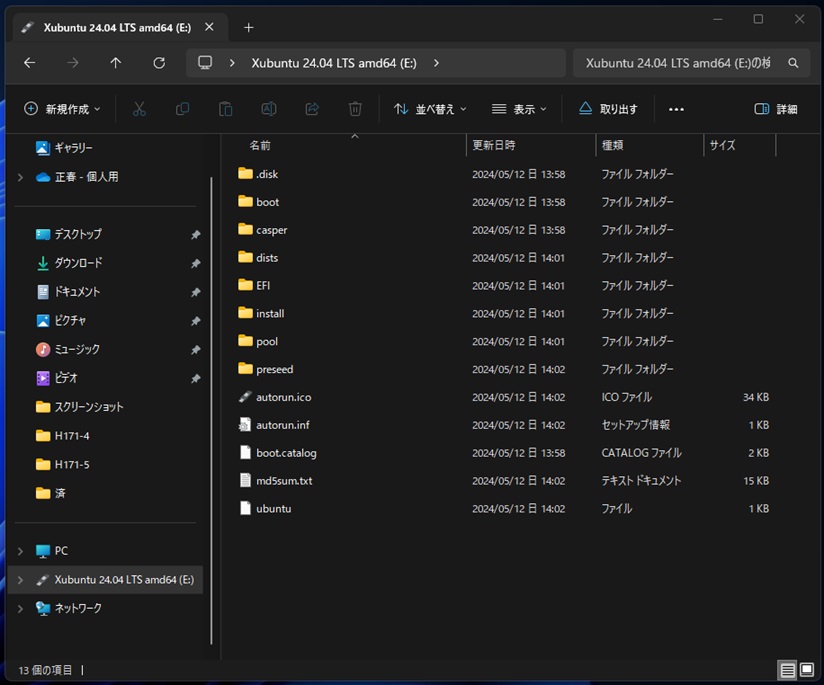Open the H171-5 folder in sidebar
This screenshot has width=824, height=685.
point(62,465)
